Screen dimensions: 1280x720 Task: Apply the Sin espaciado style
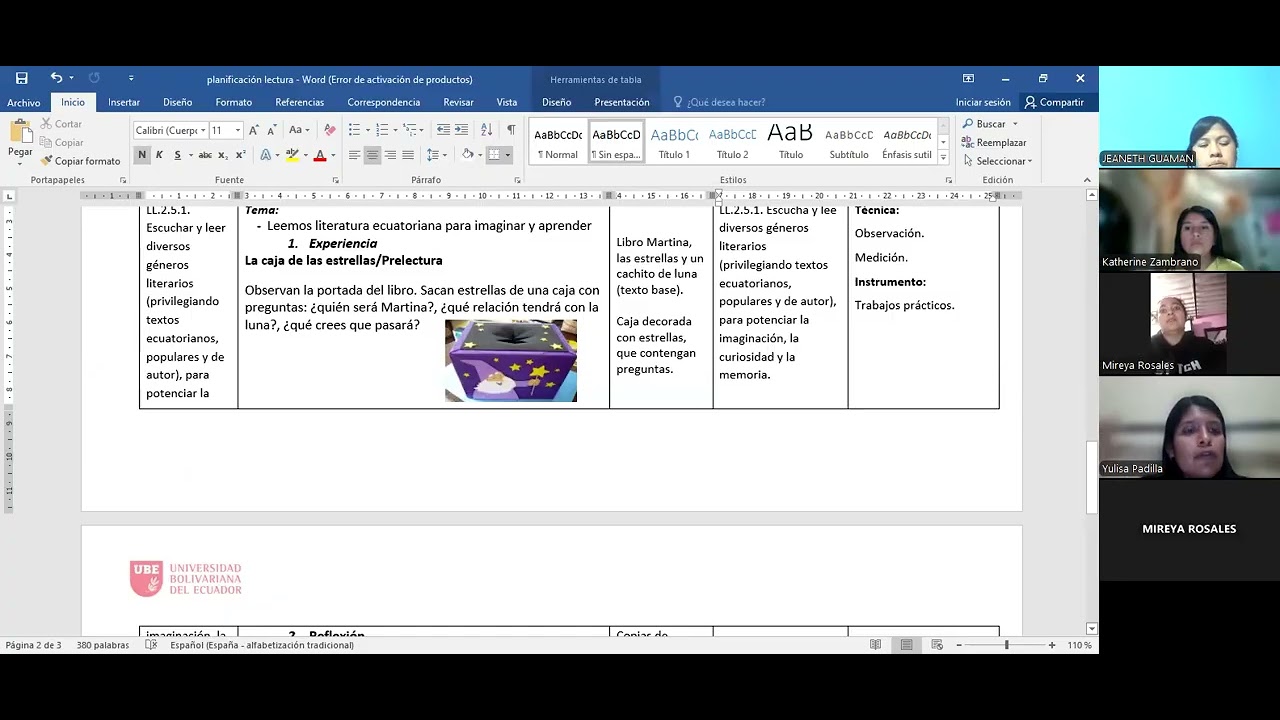(x=616, y=143)
